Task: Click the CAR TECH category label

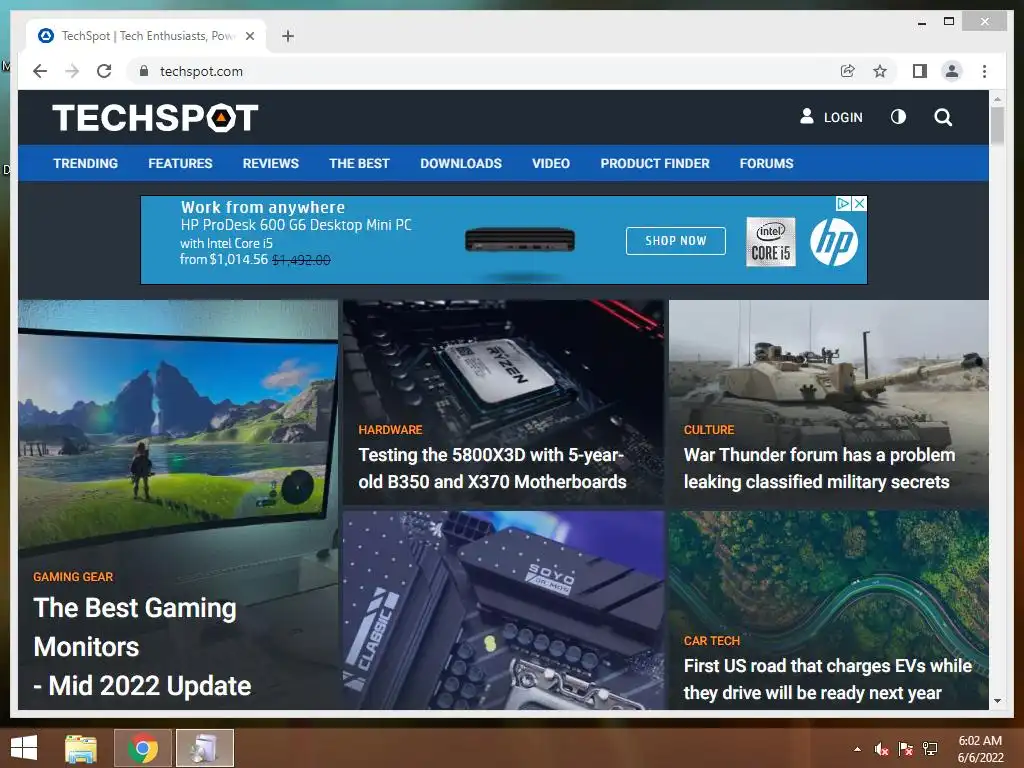Action: pyautogui.click(x=711, y=641)
